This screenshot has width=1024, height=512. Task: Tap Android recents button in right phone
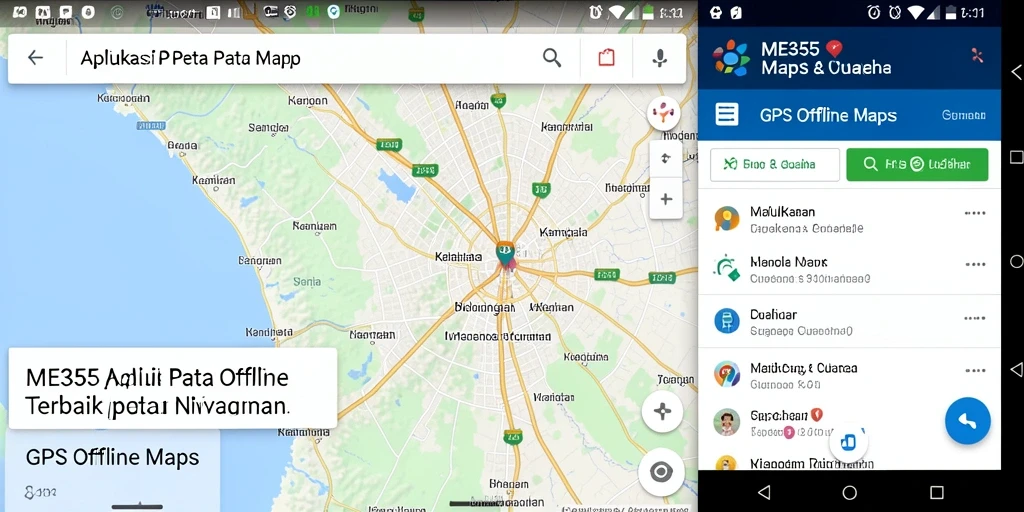(x=936, y=492)
